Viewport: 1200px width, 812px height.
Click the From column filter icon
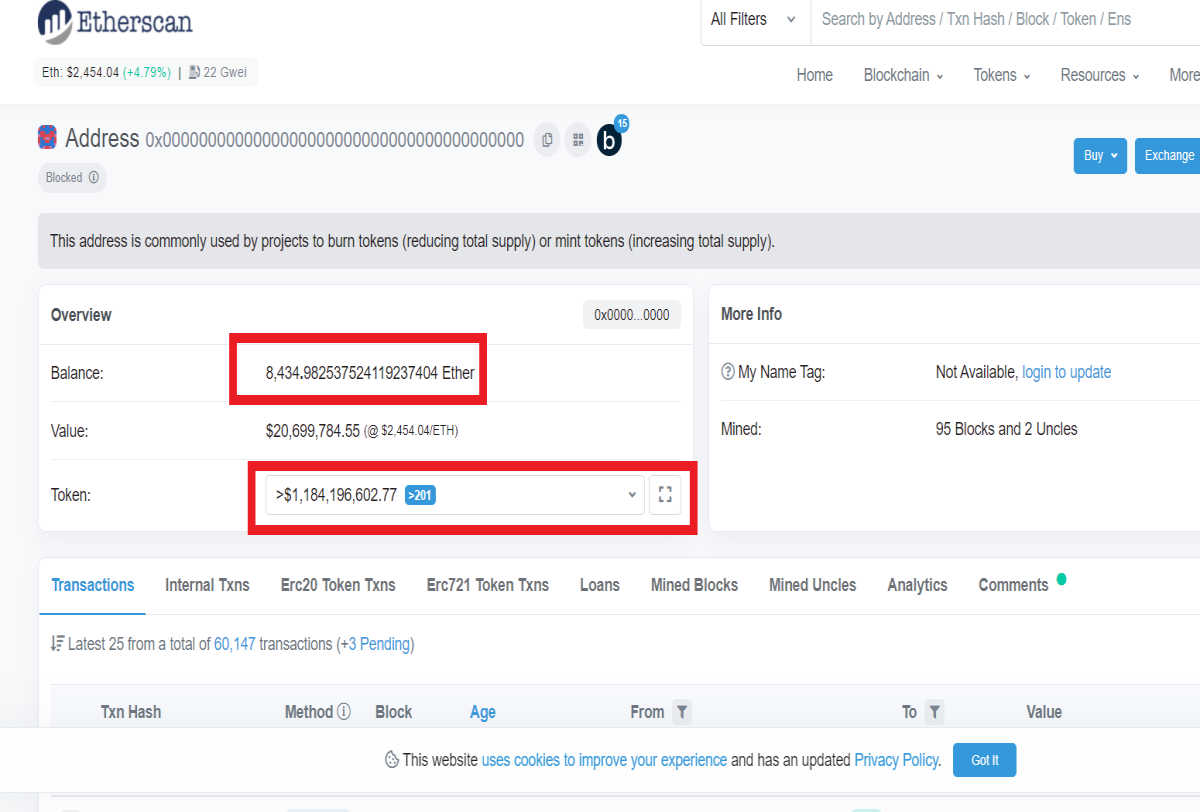coord(681,712)
